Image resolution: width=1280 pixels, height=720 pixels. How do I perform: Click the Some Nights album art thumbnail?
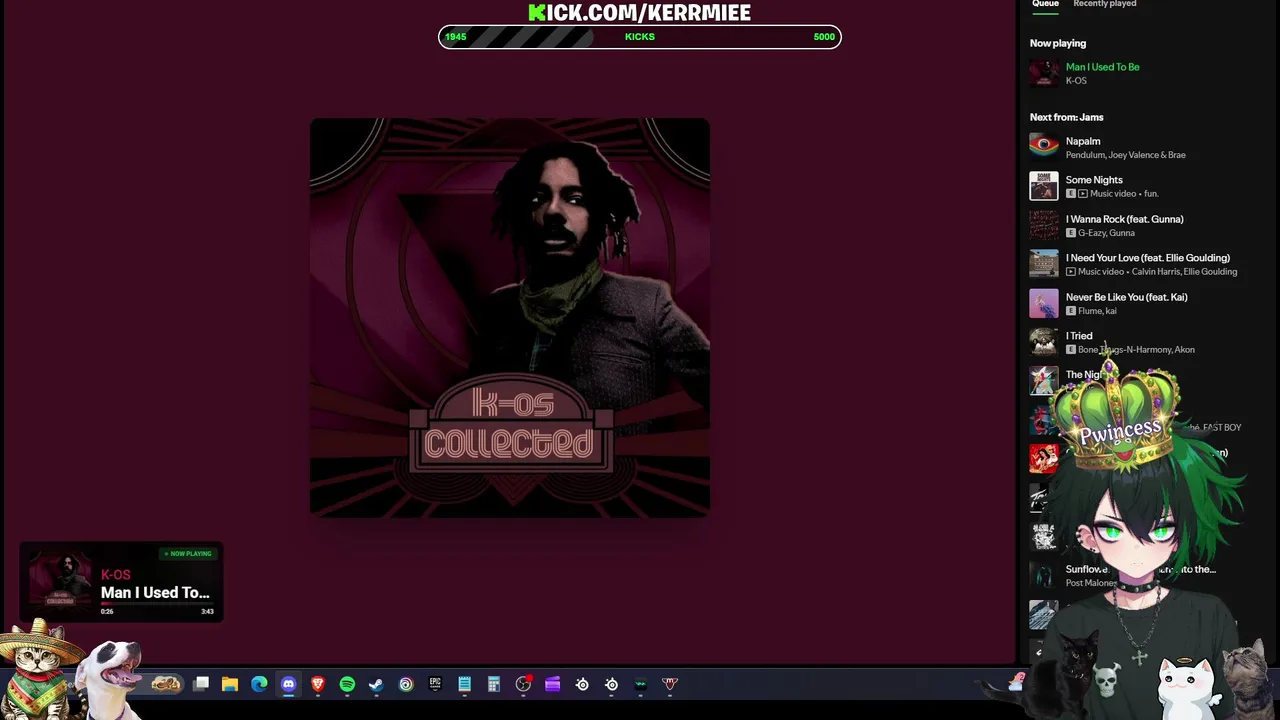1044,186
